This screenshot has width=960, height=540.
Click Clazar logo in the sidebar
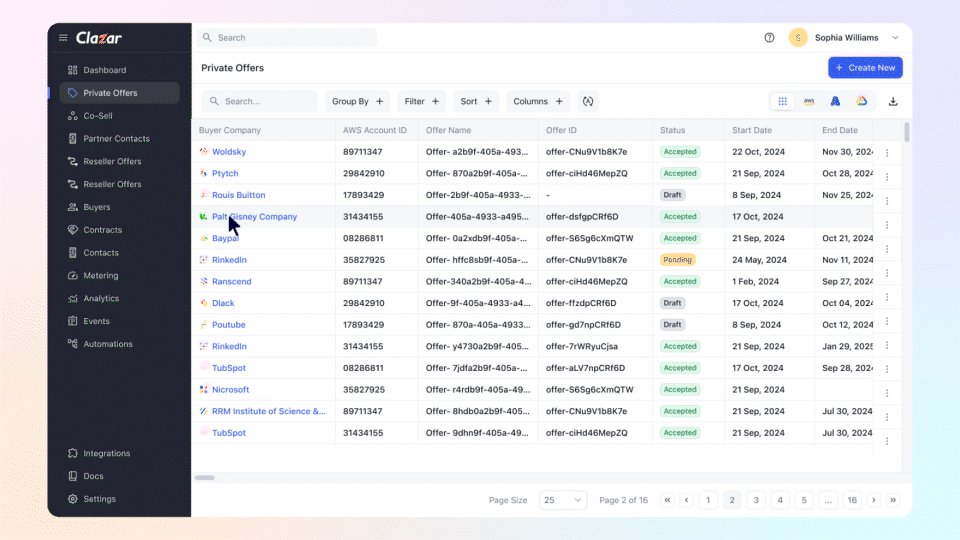click(99, 38)
